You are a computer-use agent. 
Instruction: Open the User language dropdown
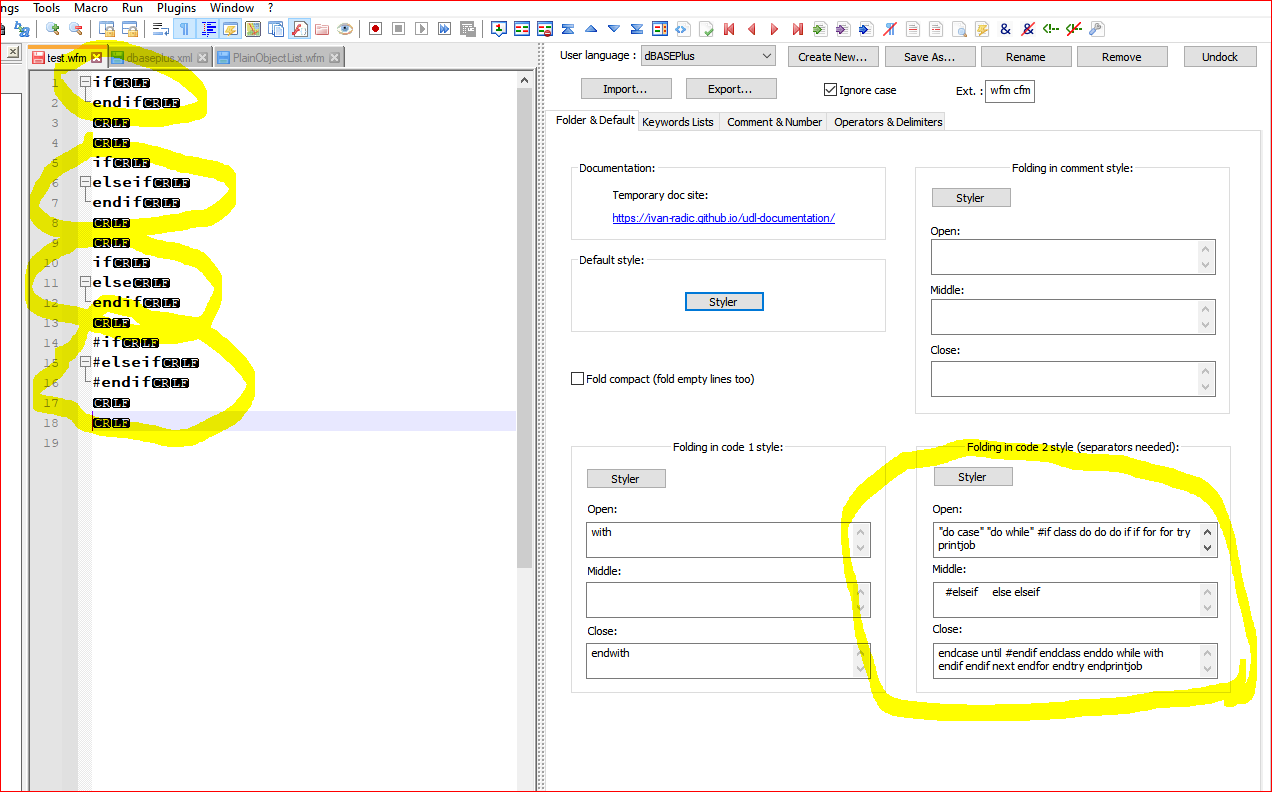coord(709,56)
